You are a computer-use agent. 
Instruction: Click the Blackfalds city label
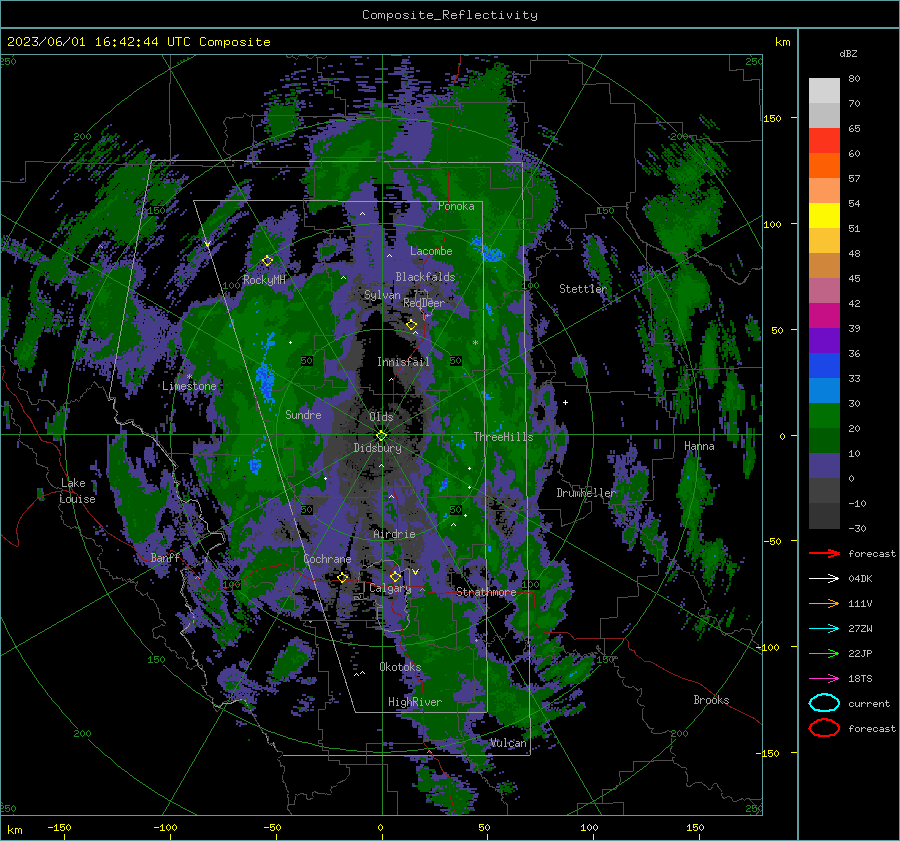425,277
